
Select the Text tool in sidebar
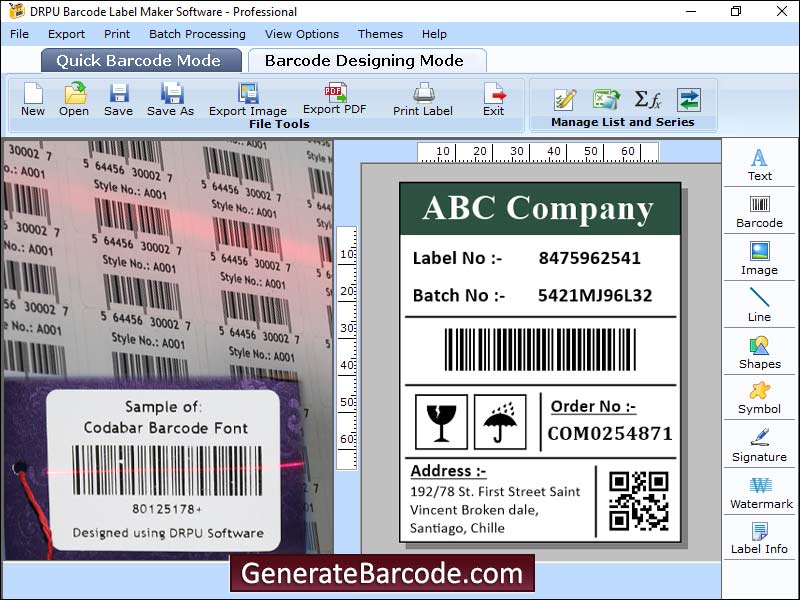[x=759, y=164]
